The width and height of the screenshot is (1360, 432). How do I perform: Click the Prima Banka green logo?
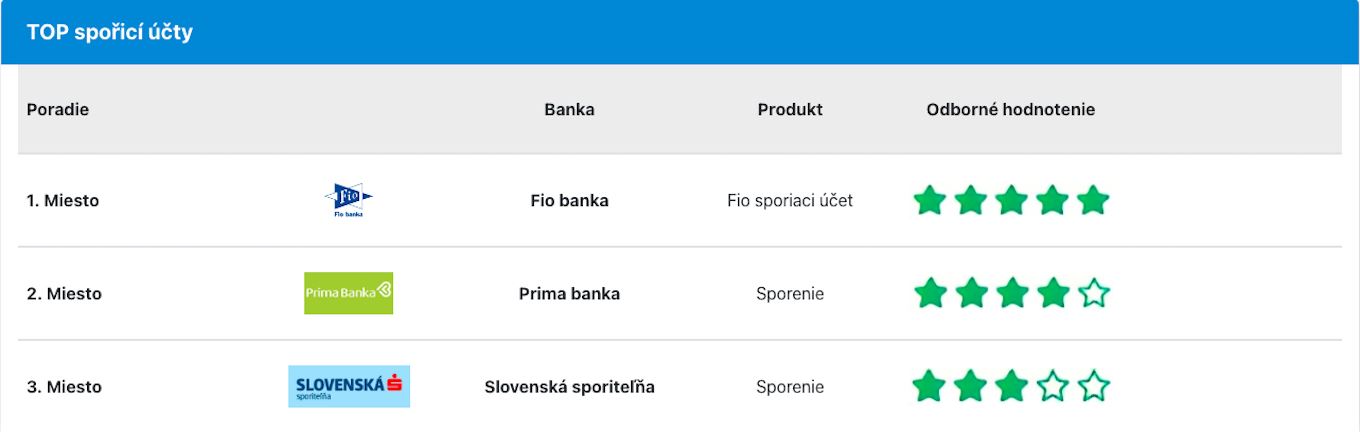[348, 293]
